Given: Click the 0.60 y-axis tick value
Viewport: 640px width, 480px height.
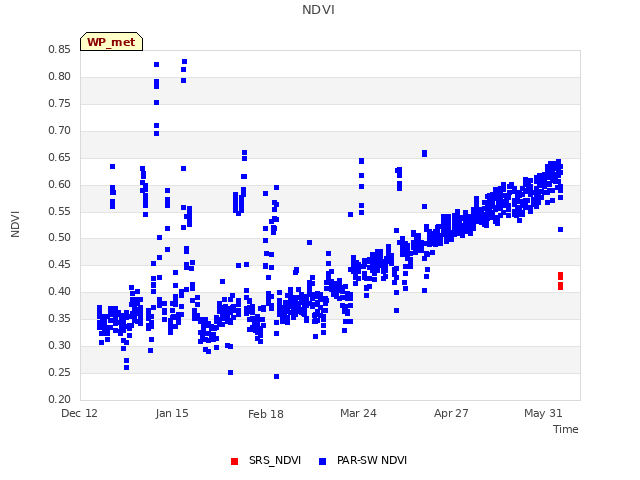Looking at the screenshot, I should click(x=59, y=184).
